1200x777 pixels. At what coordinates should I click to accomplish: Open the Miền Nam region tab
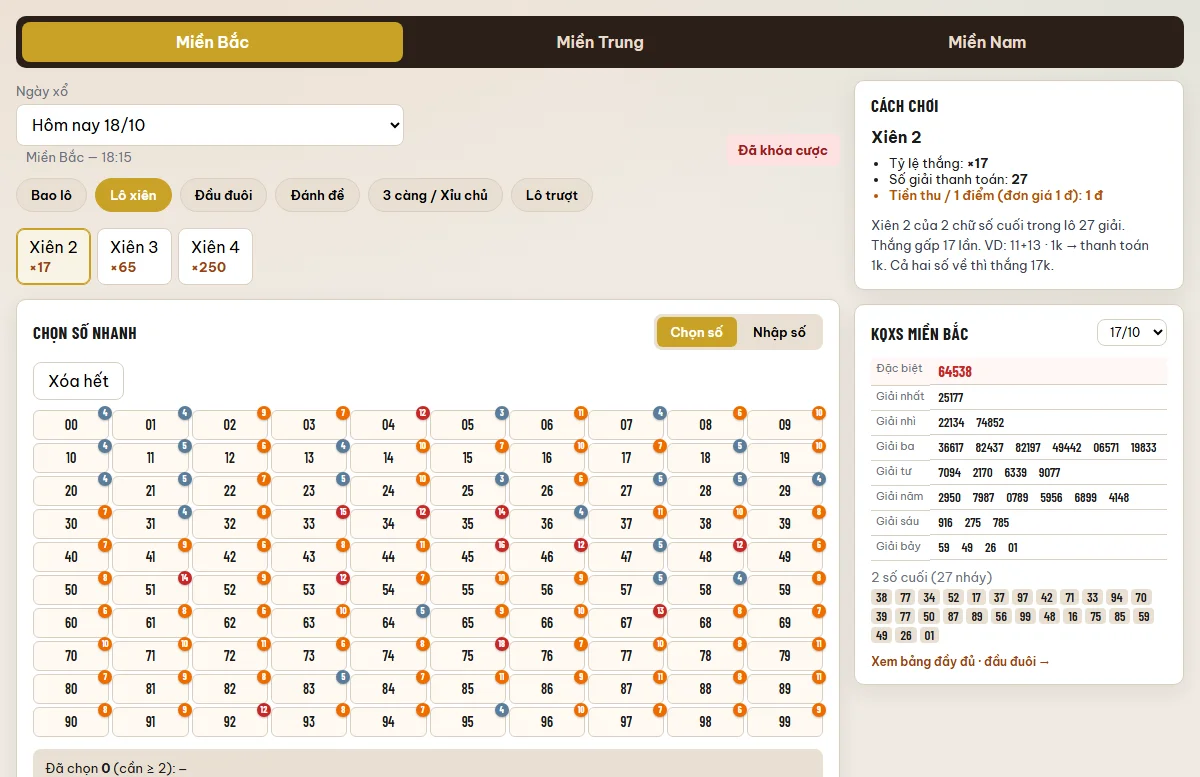987,42
